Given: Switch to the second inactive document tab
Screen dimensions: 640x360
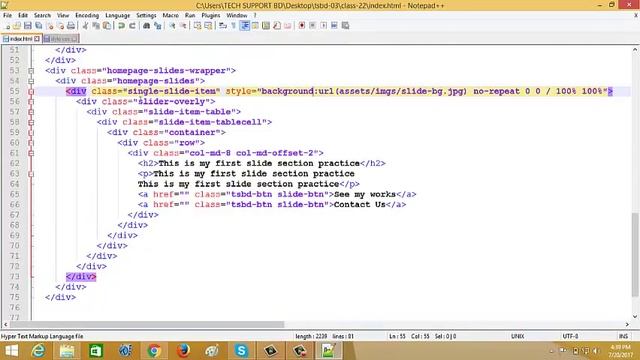Looking at the screenshot, I should 60,39.
